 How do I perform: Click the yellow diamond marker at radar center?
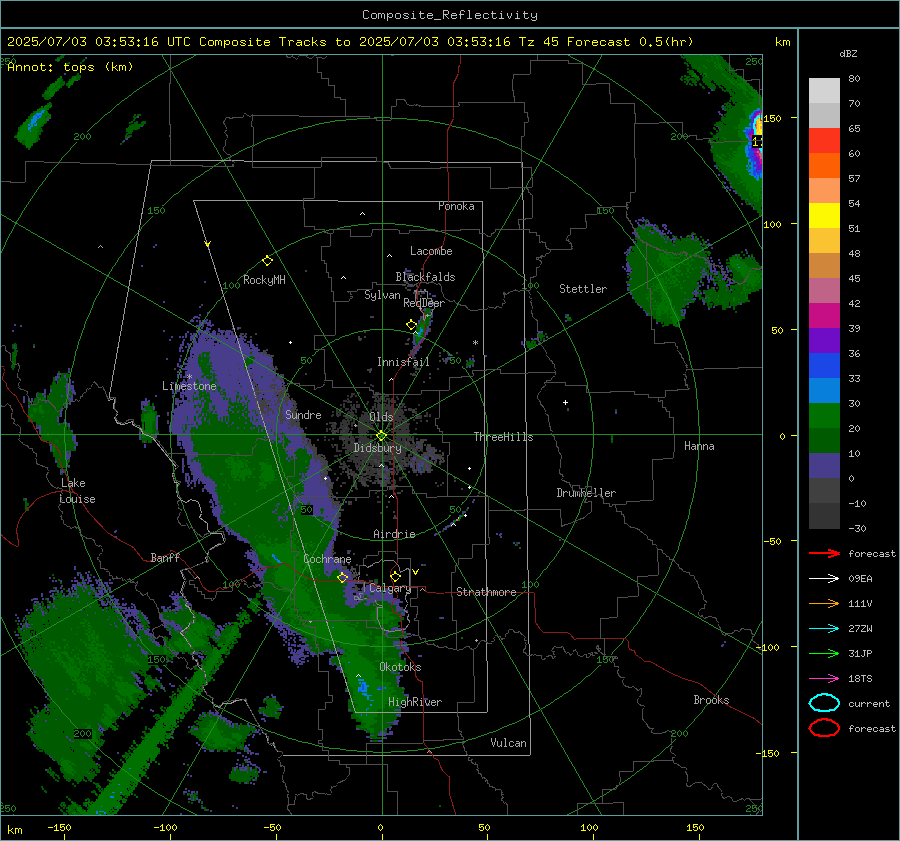(382, 436)
